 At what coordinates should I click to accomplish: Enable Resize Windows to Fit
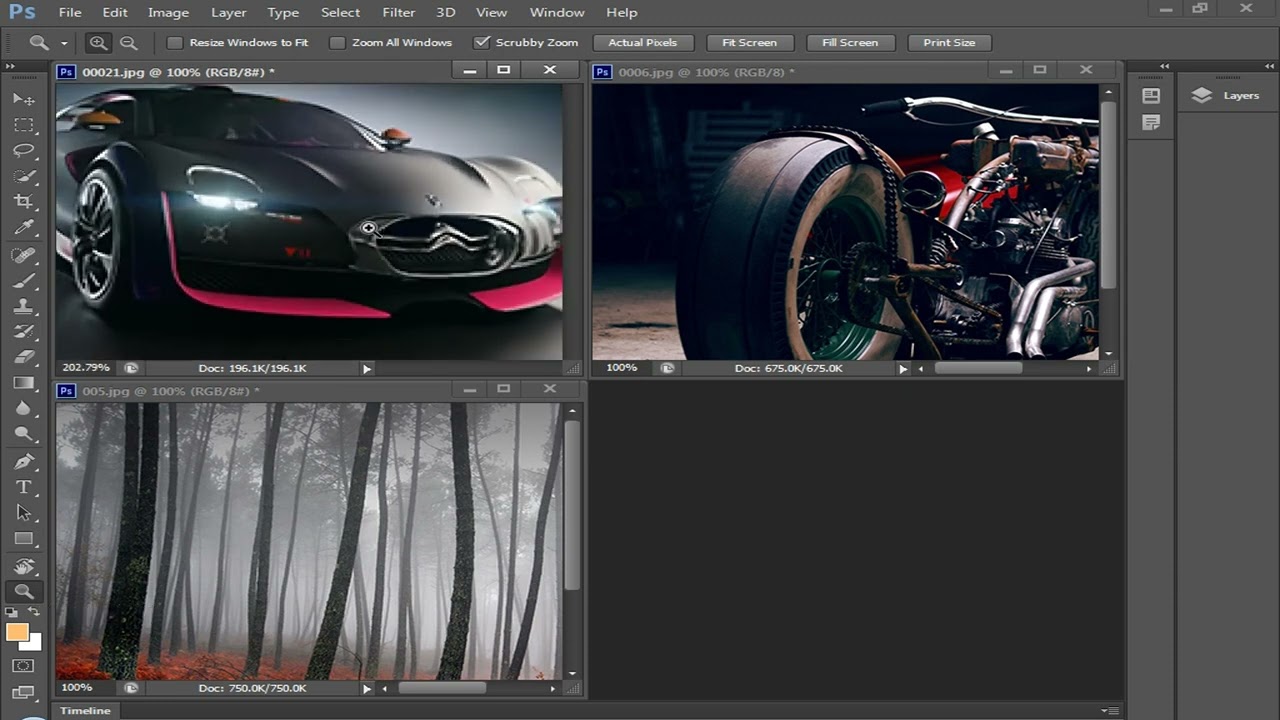coord(175,43)
